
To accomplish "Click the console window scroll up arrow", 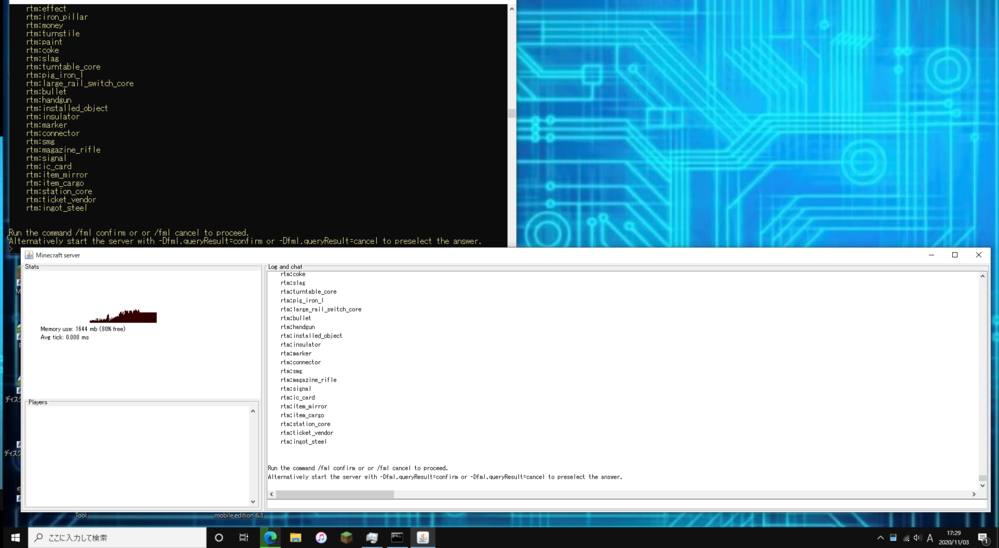I will pos(511,9).
